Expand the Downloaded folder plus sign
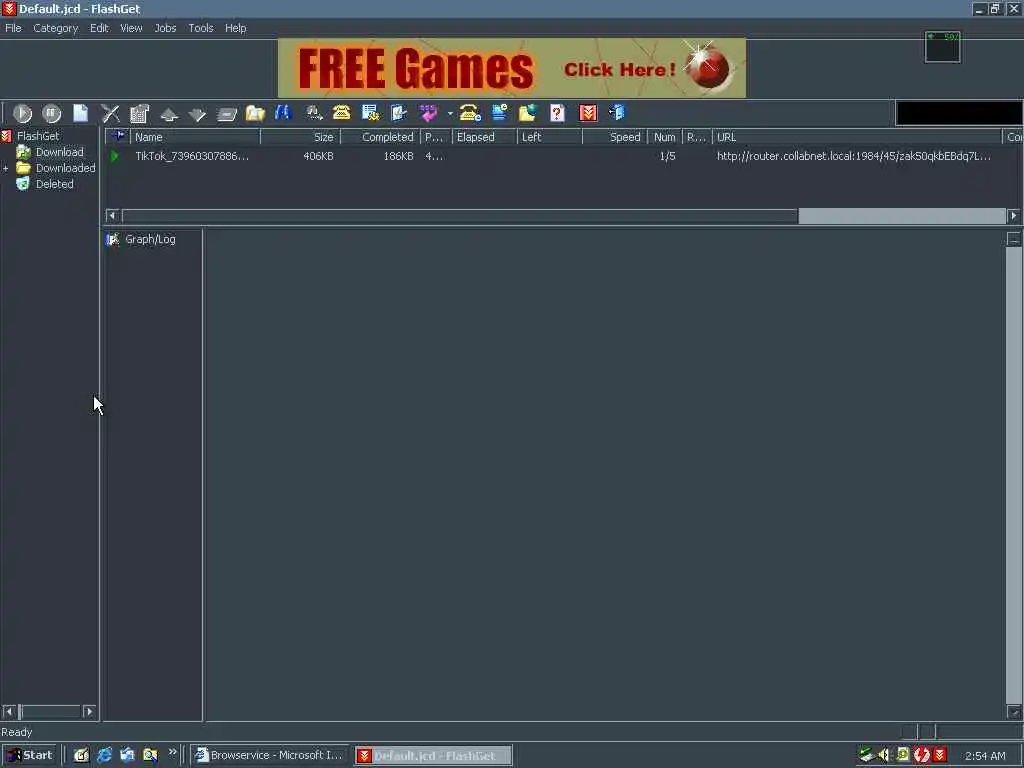The width and height of the screenshot is (1024, 768). 6,168
